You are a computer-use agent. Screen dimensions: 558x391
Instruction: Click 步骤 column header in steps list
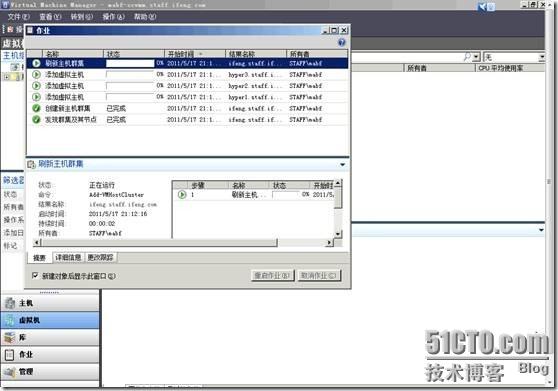click(208, 185)
